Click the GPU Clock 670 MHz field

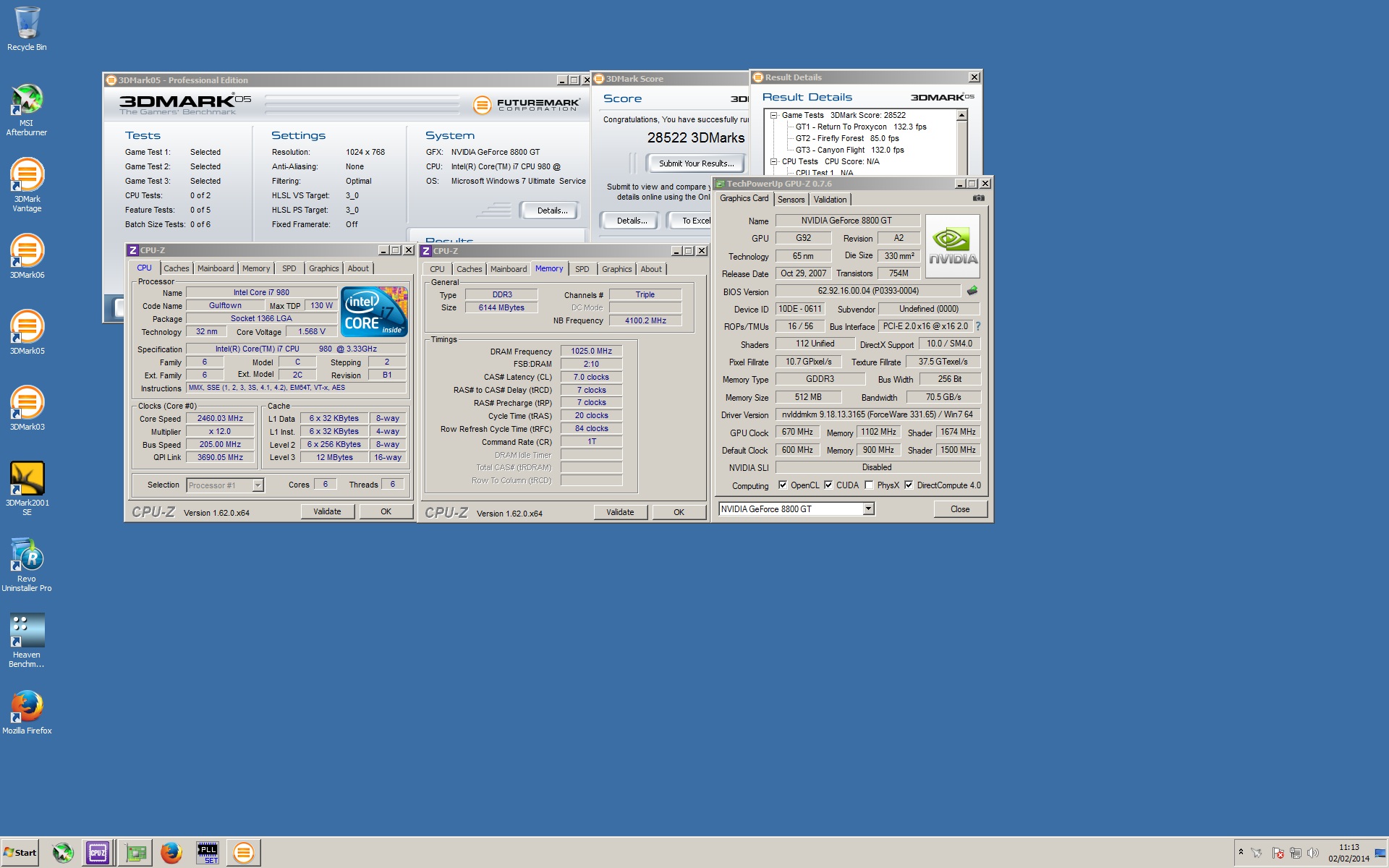click(797, 432)
